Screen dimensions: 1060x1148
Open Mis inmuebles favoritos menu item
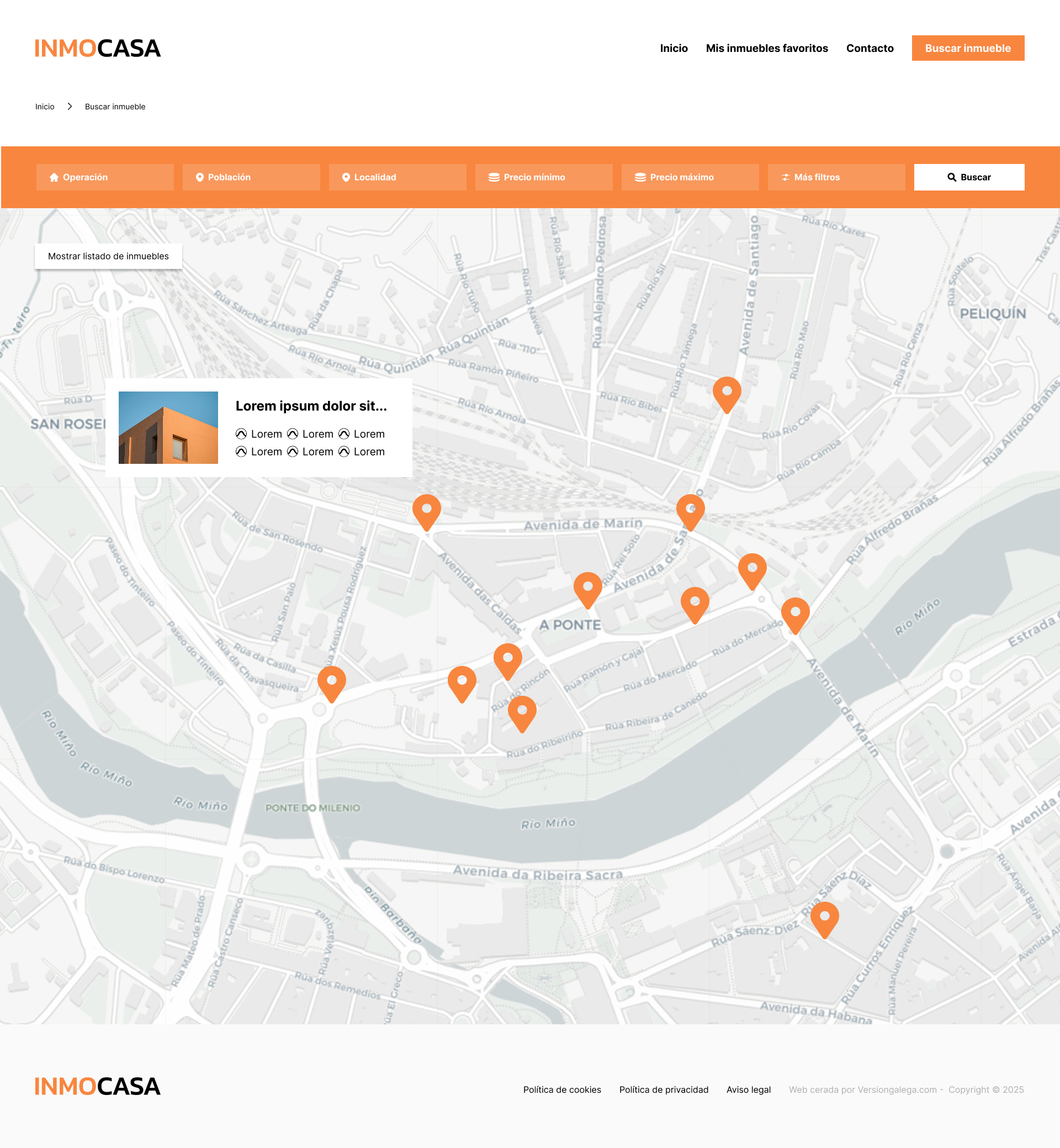766,48
